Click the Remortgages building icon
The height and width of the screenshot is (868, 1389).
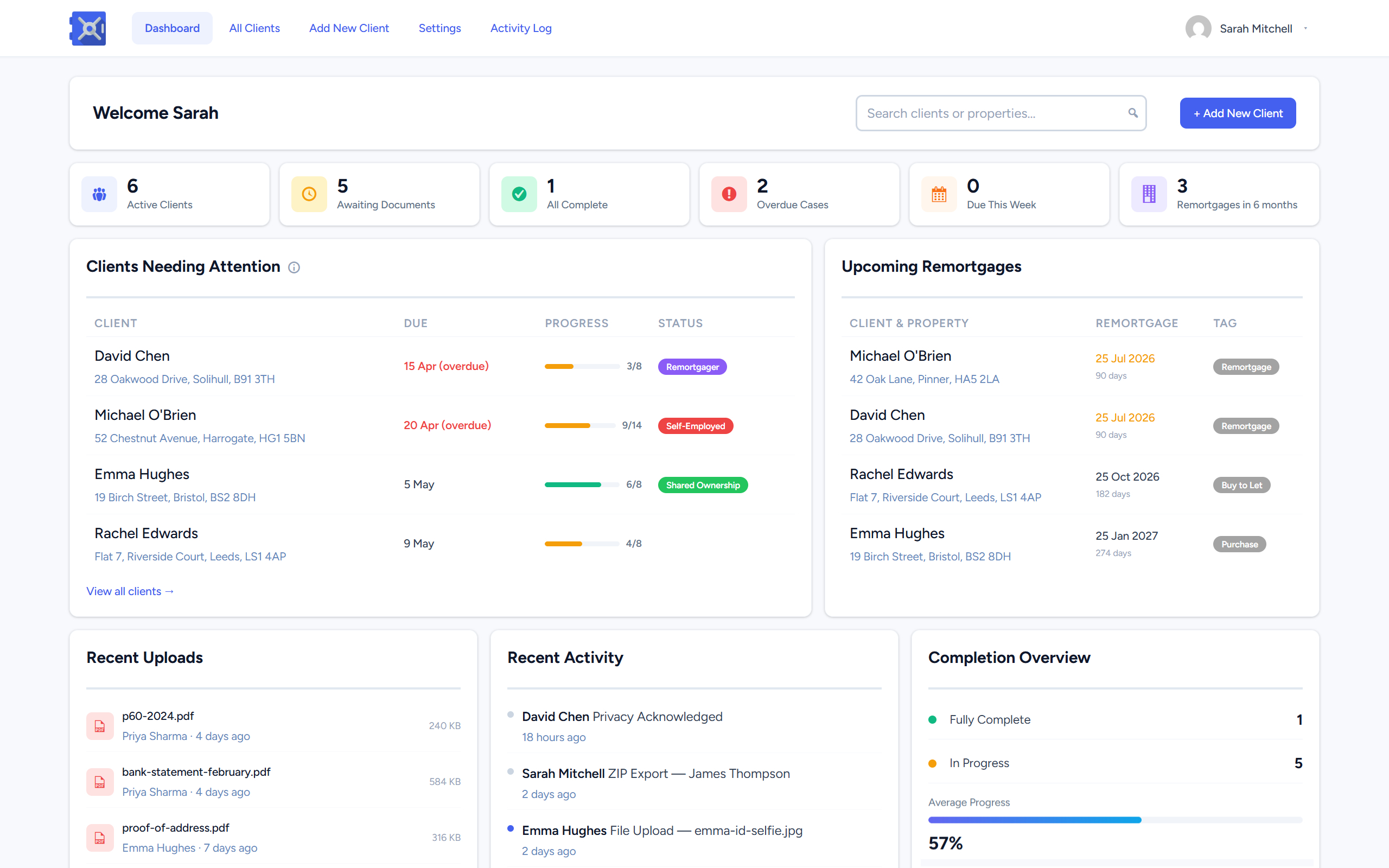(x=1149, y=194)
